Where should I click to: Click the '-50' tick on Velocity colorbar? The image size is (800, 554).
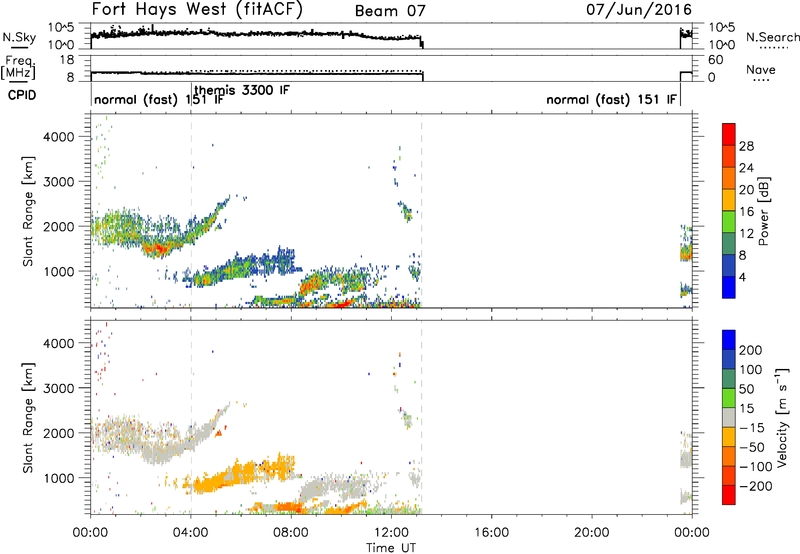coord(752,447)
